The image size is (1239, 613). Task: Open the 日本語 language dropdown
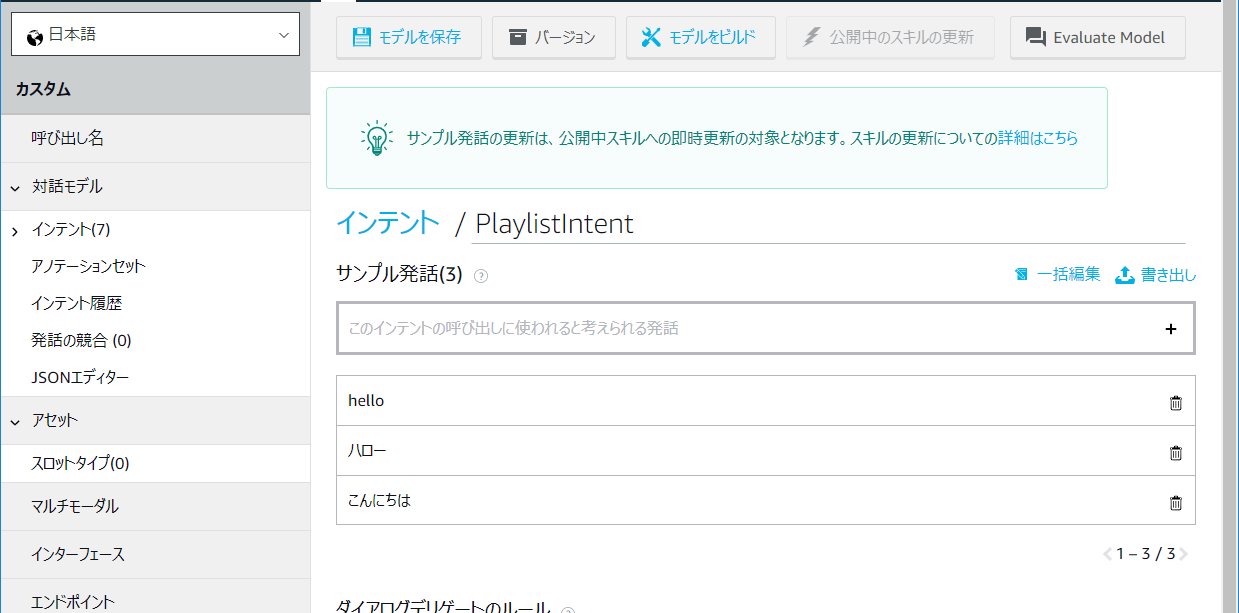(x=155, y=35)
